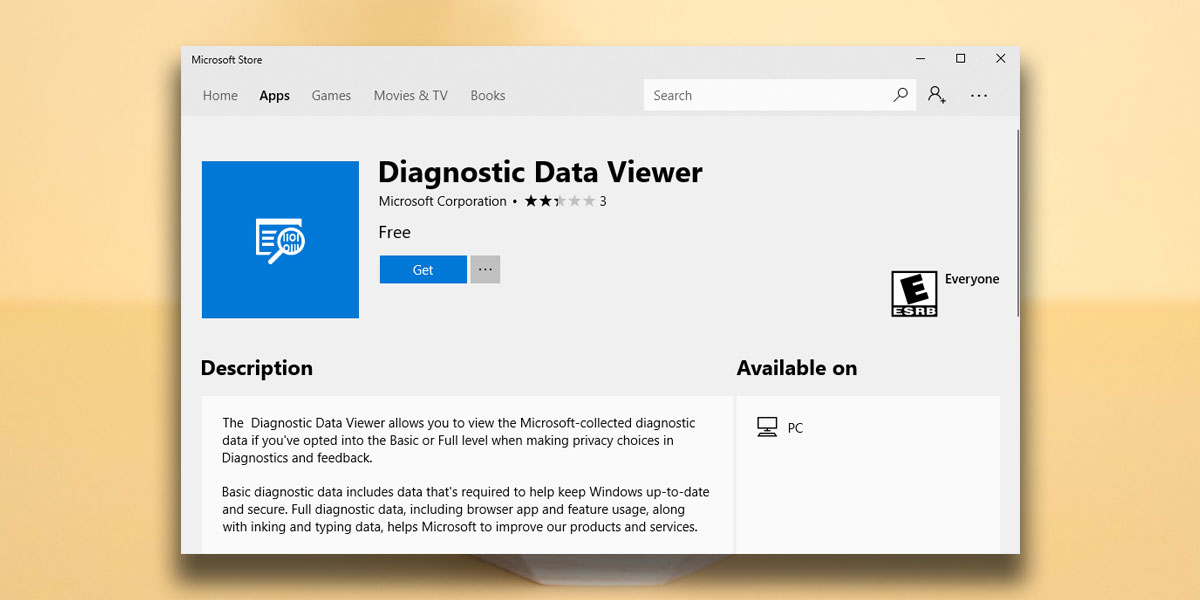Image resolution: width=1200 pixels, height=600 pixels.
Task: Click the Diagnostic Data Viewer app tile
Action: pos(280,239)
